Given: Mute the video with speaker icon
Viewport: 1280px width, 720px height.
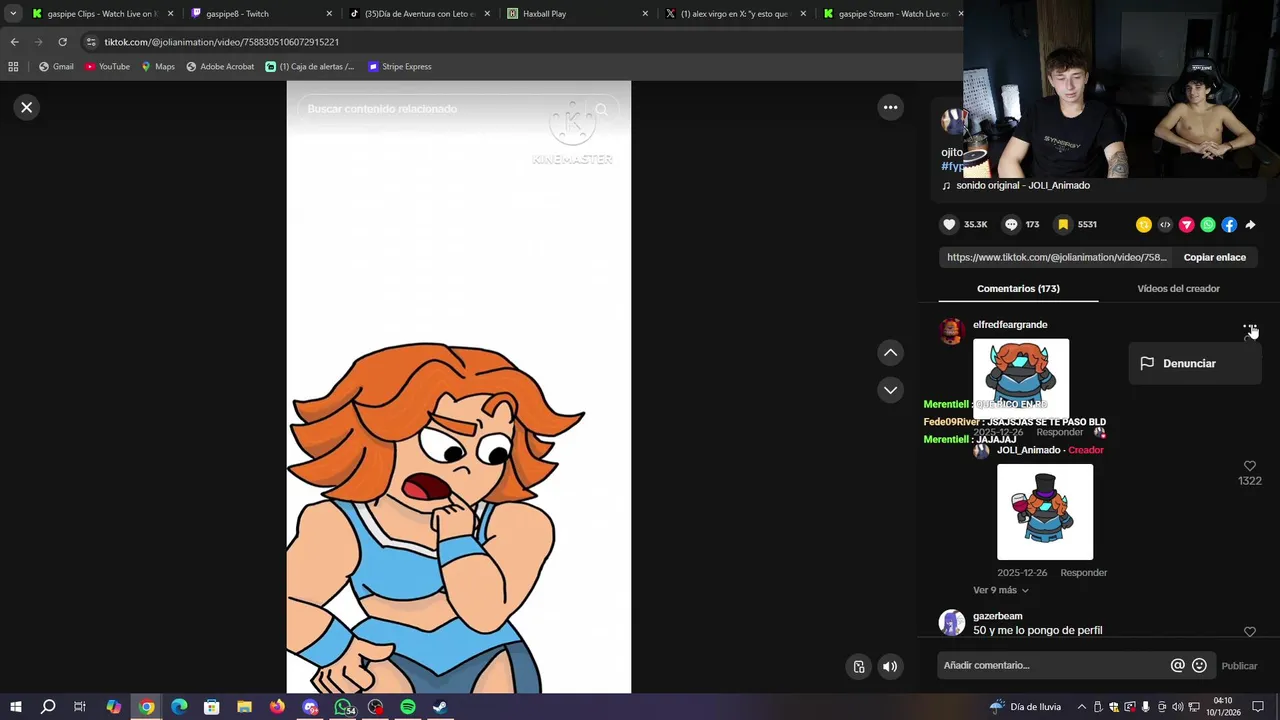Looking at the screenshot, I should point(890,667).
